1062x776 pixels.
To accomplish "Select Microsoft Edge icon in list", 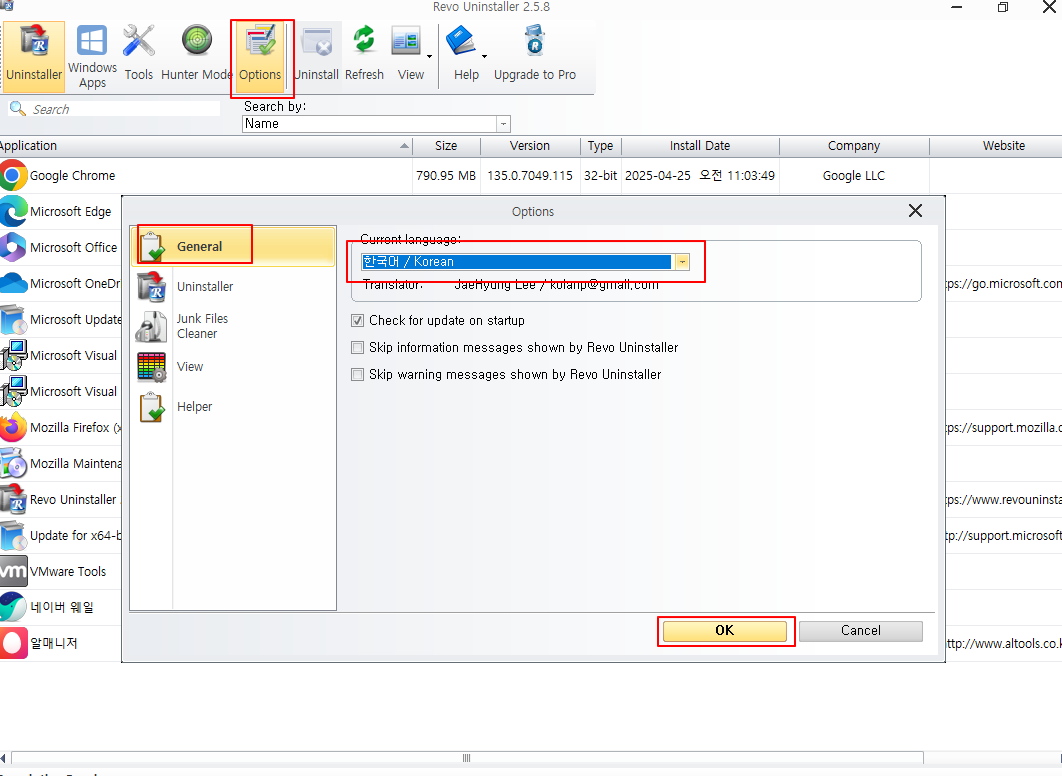I will [x=14, y=211].
